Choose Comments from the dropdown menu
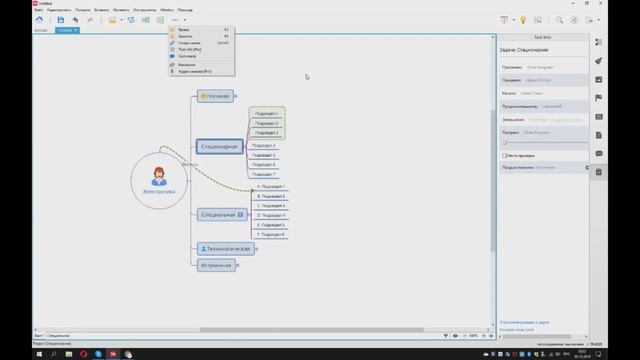Viewport: 640px width, 360px height. [x=202, y=56]
